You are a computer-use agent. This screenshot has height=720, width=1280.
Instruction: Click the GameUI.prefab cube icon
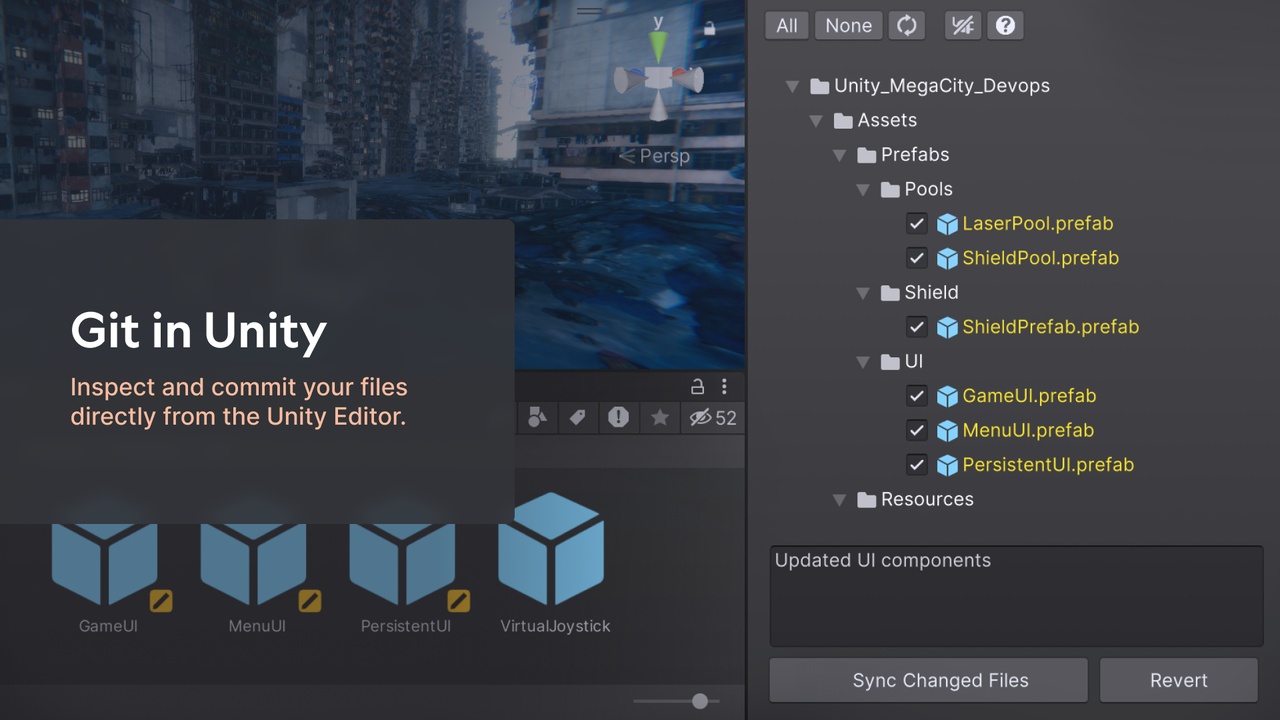pos(947,396)
